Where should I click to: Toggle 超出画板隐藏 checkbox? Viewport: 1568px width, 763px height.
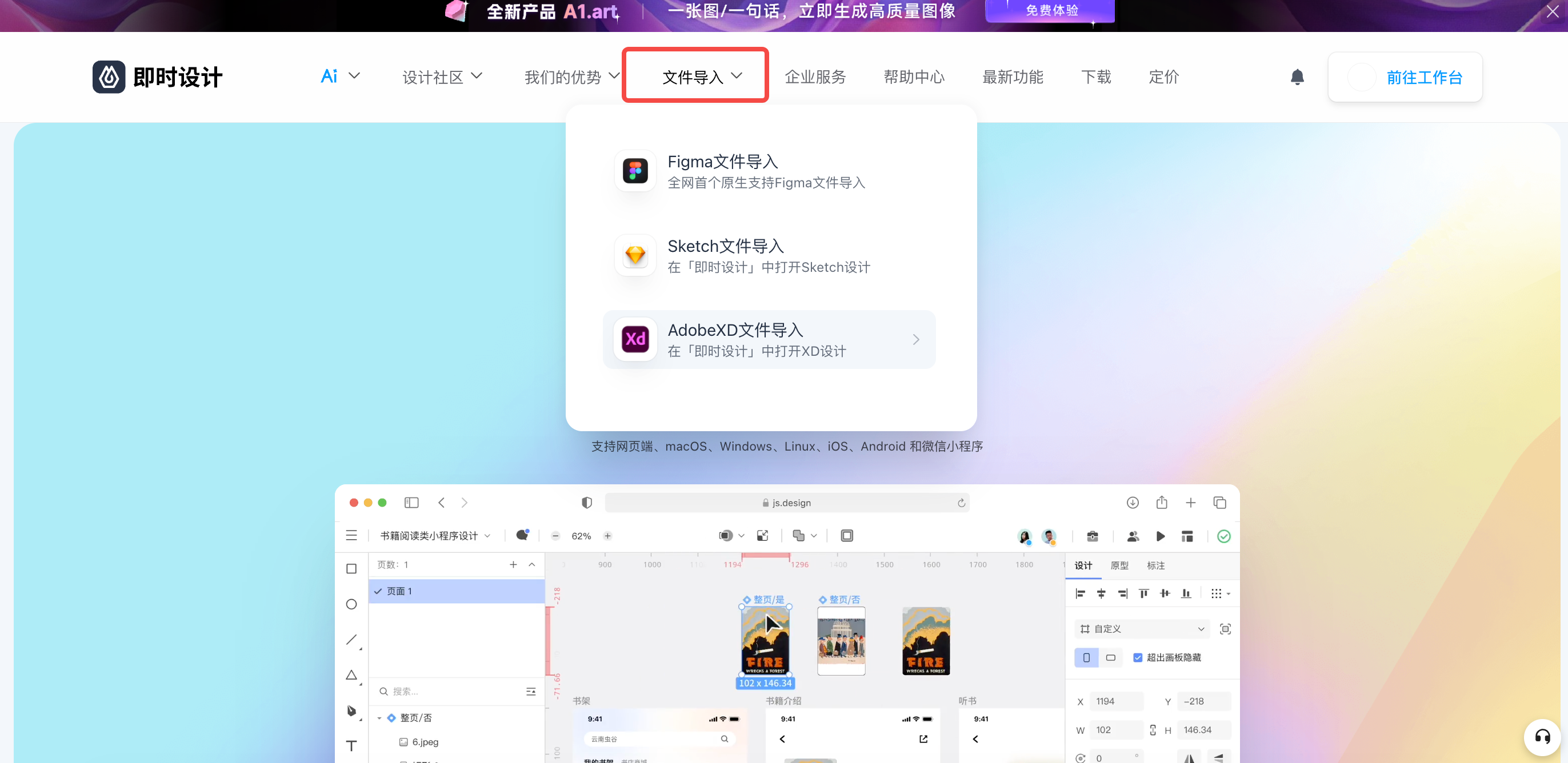click(x=1137, y=658)
